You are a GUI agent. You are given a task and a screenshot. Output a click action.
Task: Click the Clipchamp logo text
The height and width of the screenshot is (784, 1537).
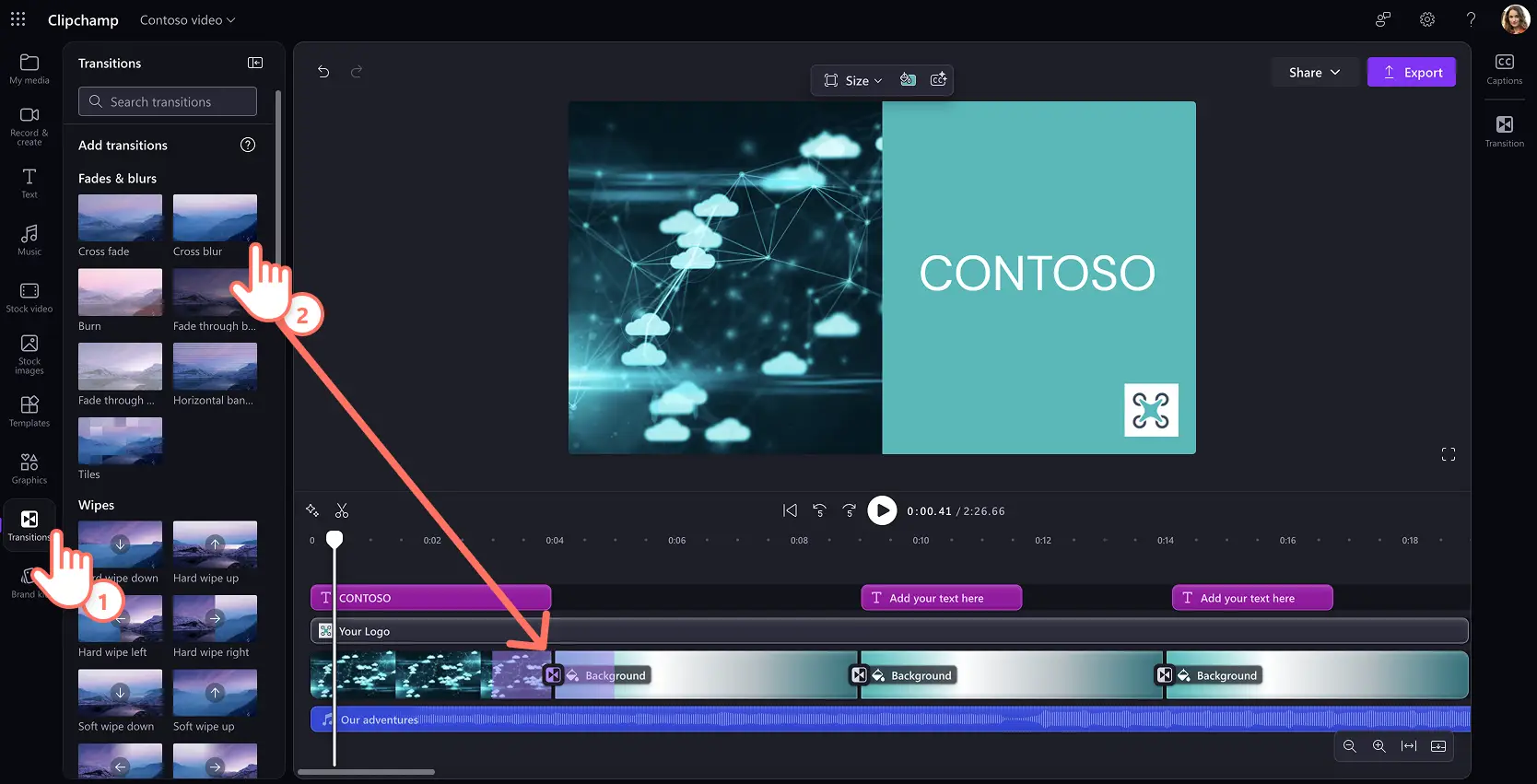[x=83, y=19]
